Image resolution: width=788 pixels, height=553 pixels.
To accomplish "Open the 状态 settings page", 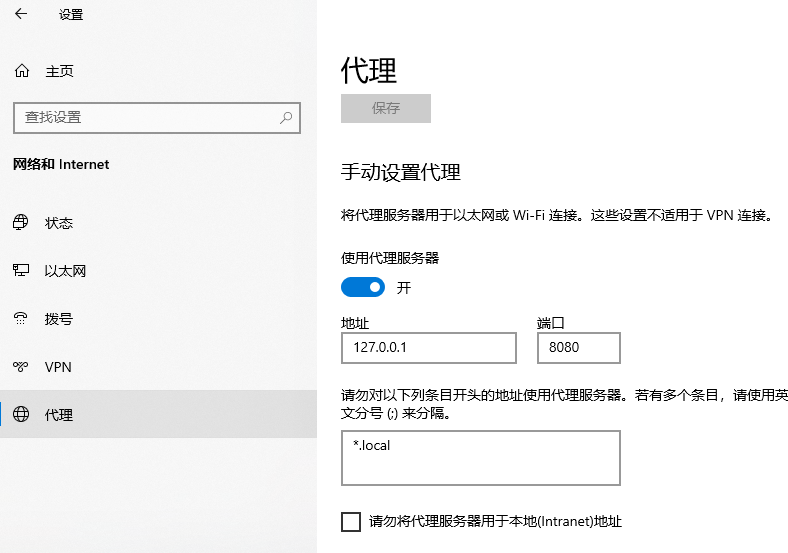I will pyautogui.click(x=59, y=223).
